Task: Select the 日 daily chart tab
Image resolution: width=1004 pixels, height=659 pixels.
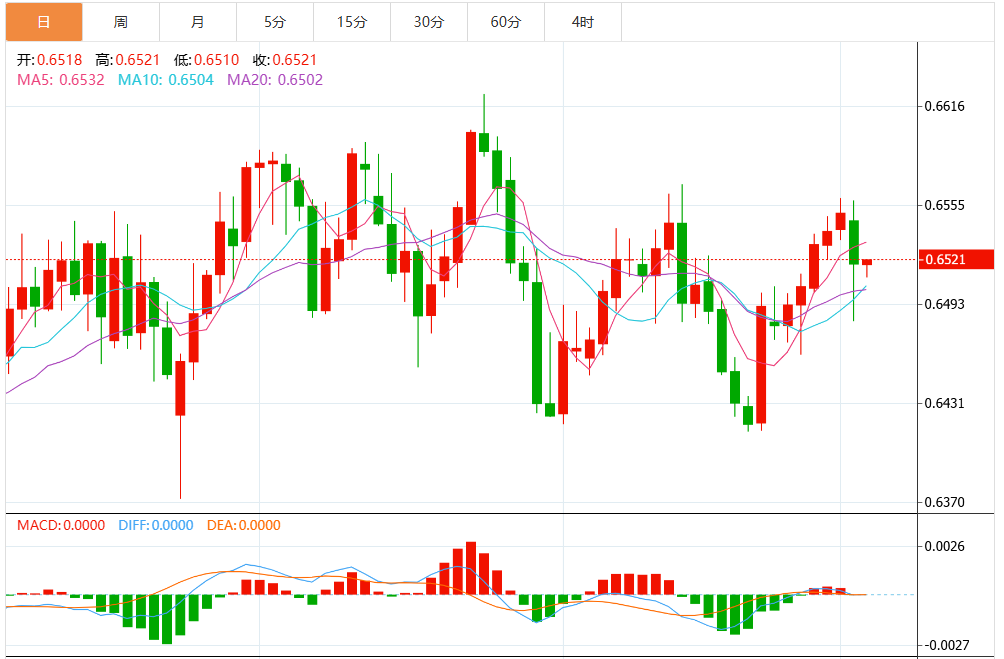Action: [x=44, y=22]
